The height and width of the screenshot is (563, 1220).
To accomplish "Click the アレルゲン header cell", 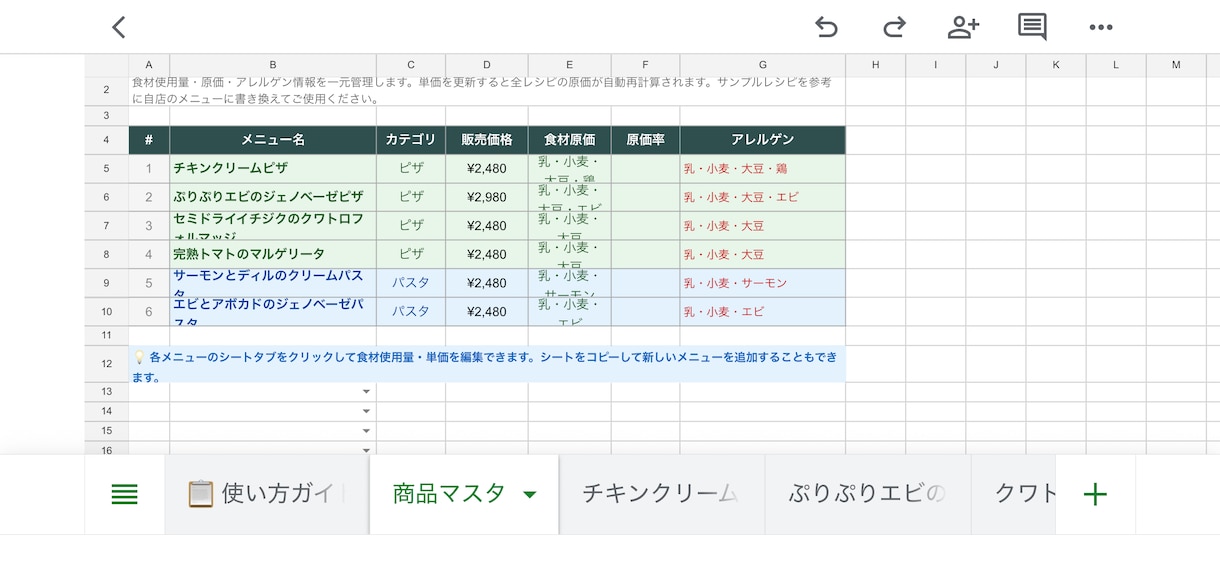I will point(763,140).
